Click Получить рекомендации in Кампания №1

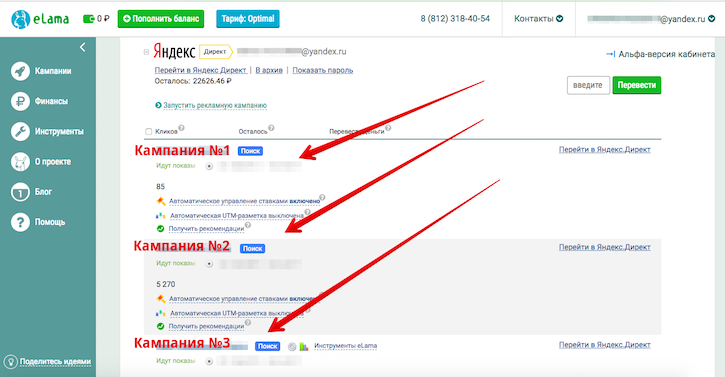206,229
